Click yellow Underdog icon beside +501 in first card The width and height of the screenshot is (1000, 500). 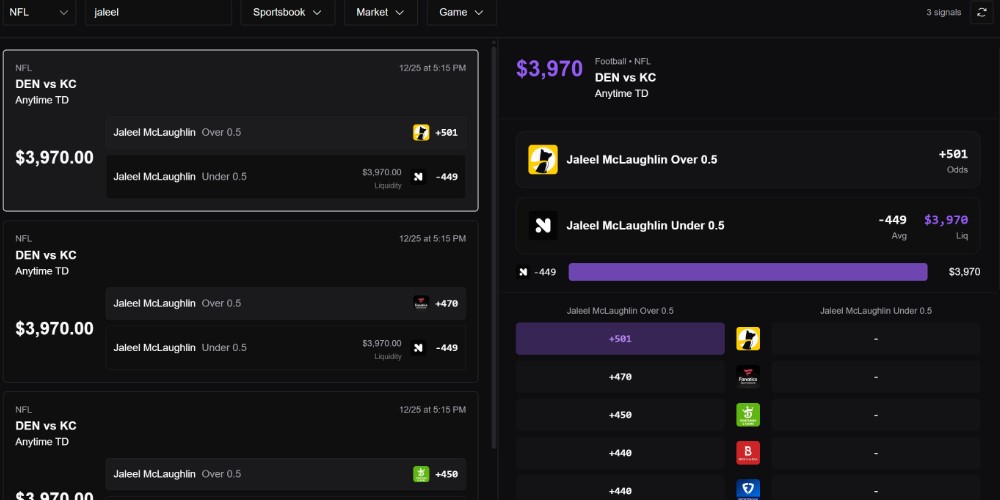(421, 133)
